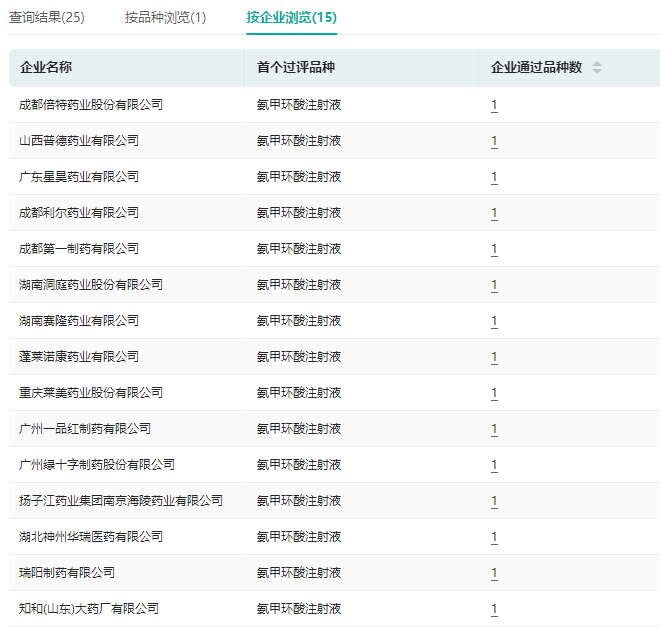Click count link for 山西普德药业有限公司
660x627 pixels.
tap(494, 141)
